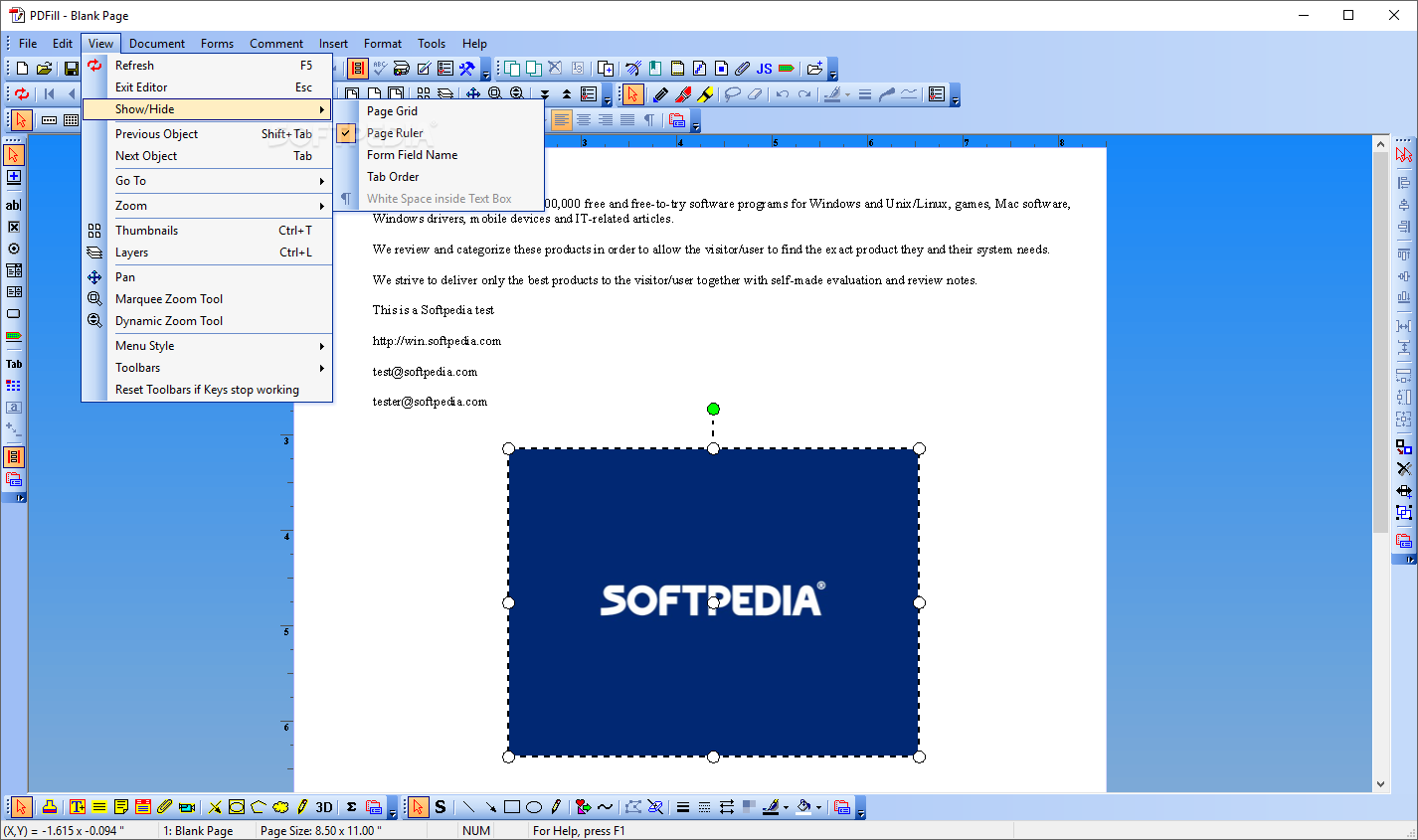Expand the Toolbars submenu
The image size is (1418, 840).
click(x=207, y=368)
